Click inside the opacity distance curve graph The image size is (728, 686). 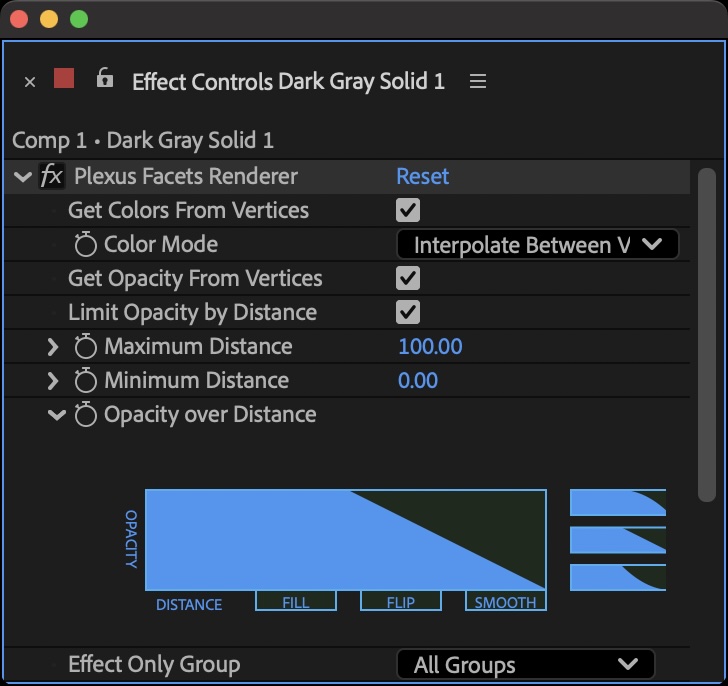(x=345, y=540)
